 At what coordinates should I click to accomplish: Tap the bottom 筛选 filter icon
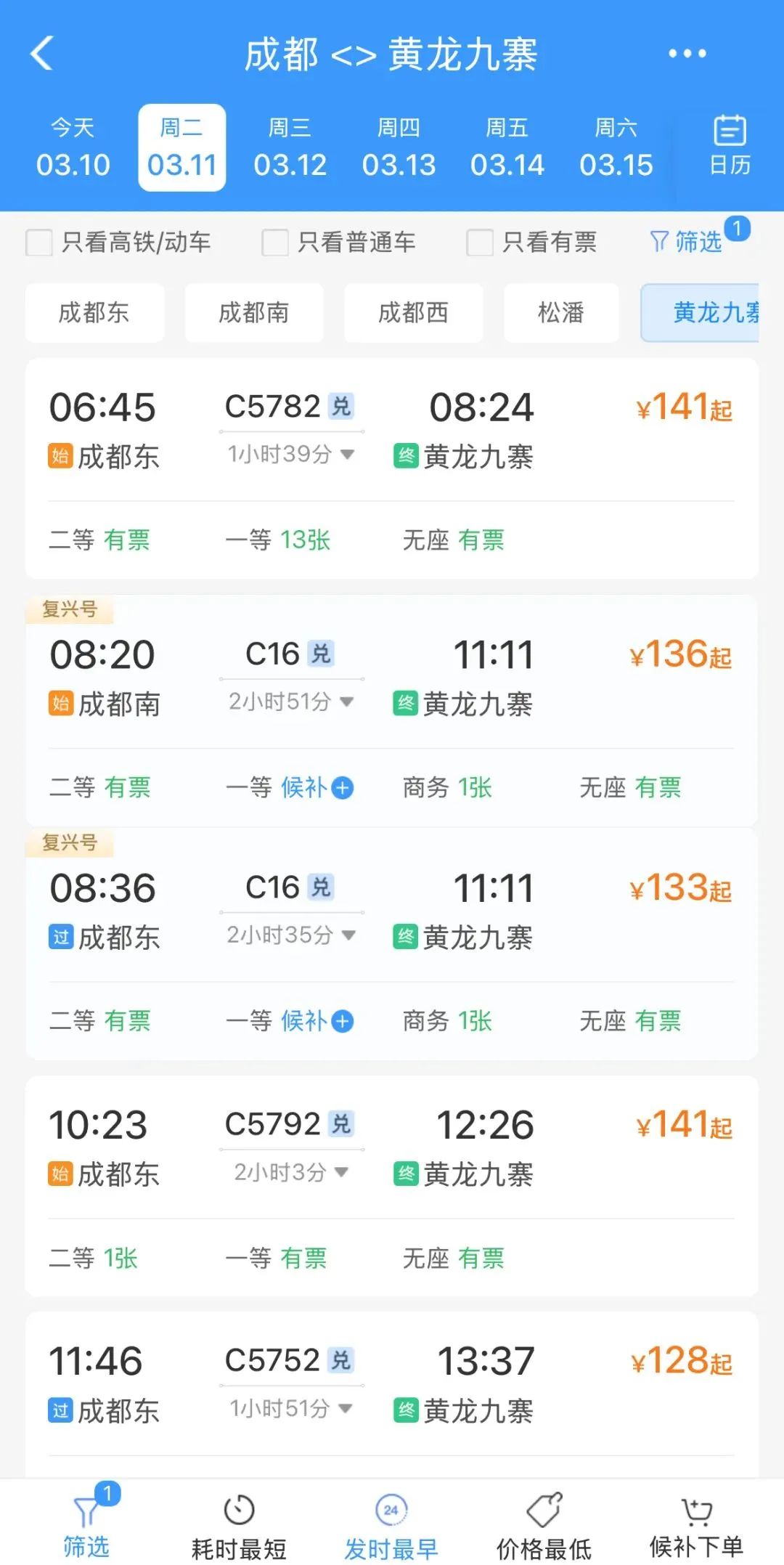[86, 1527]
